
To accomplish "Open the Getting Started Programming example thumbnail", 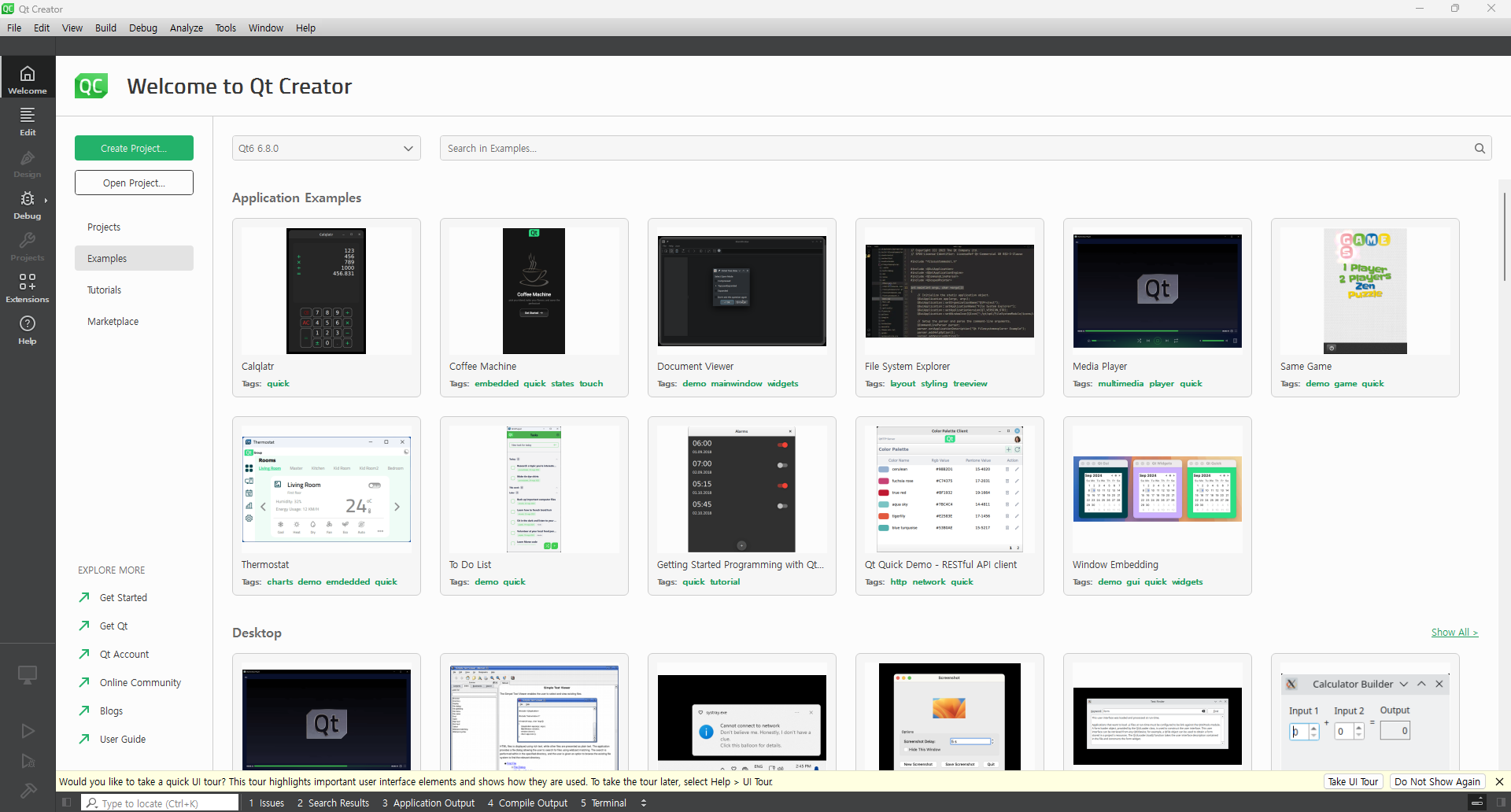I will click(x=742, y=489).
